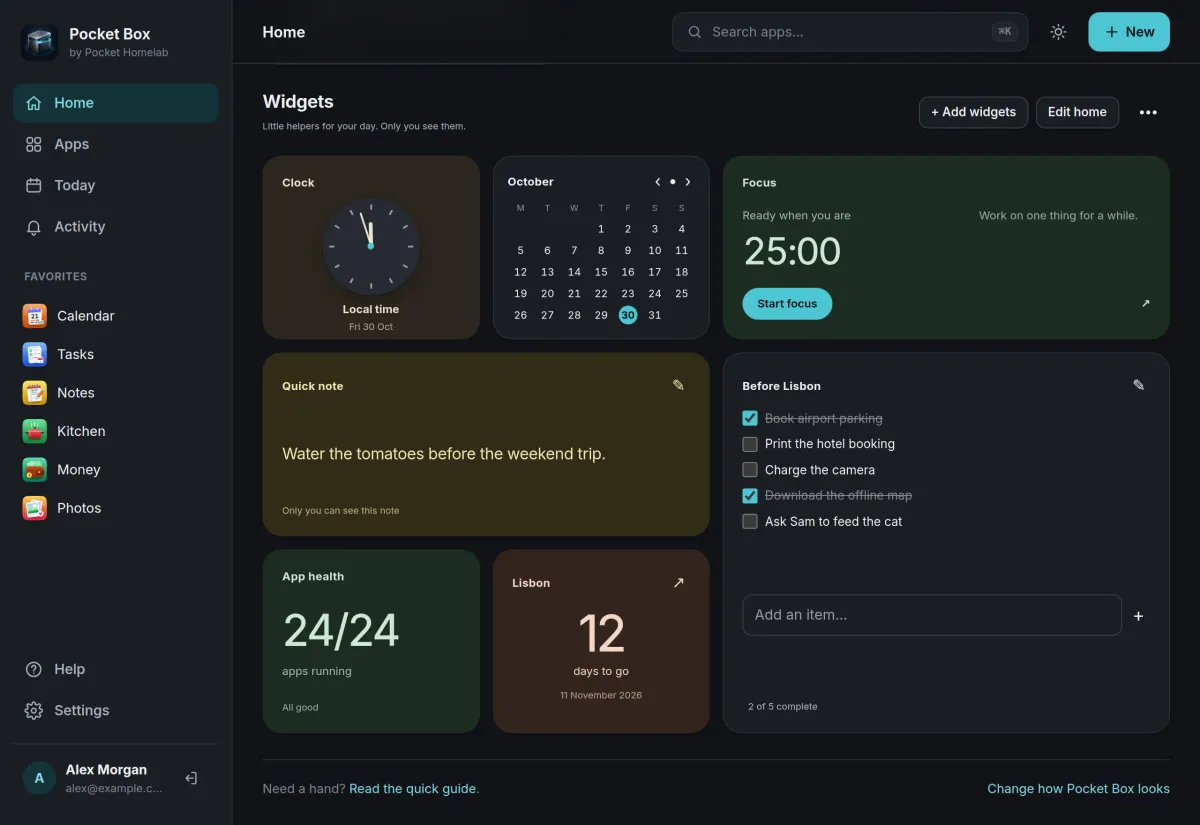Click the 24/24 apps running value
Screen dimensions: 1200x825
[341, 631]
